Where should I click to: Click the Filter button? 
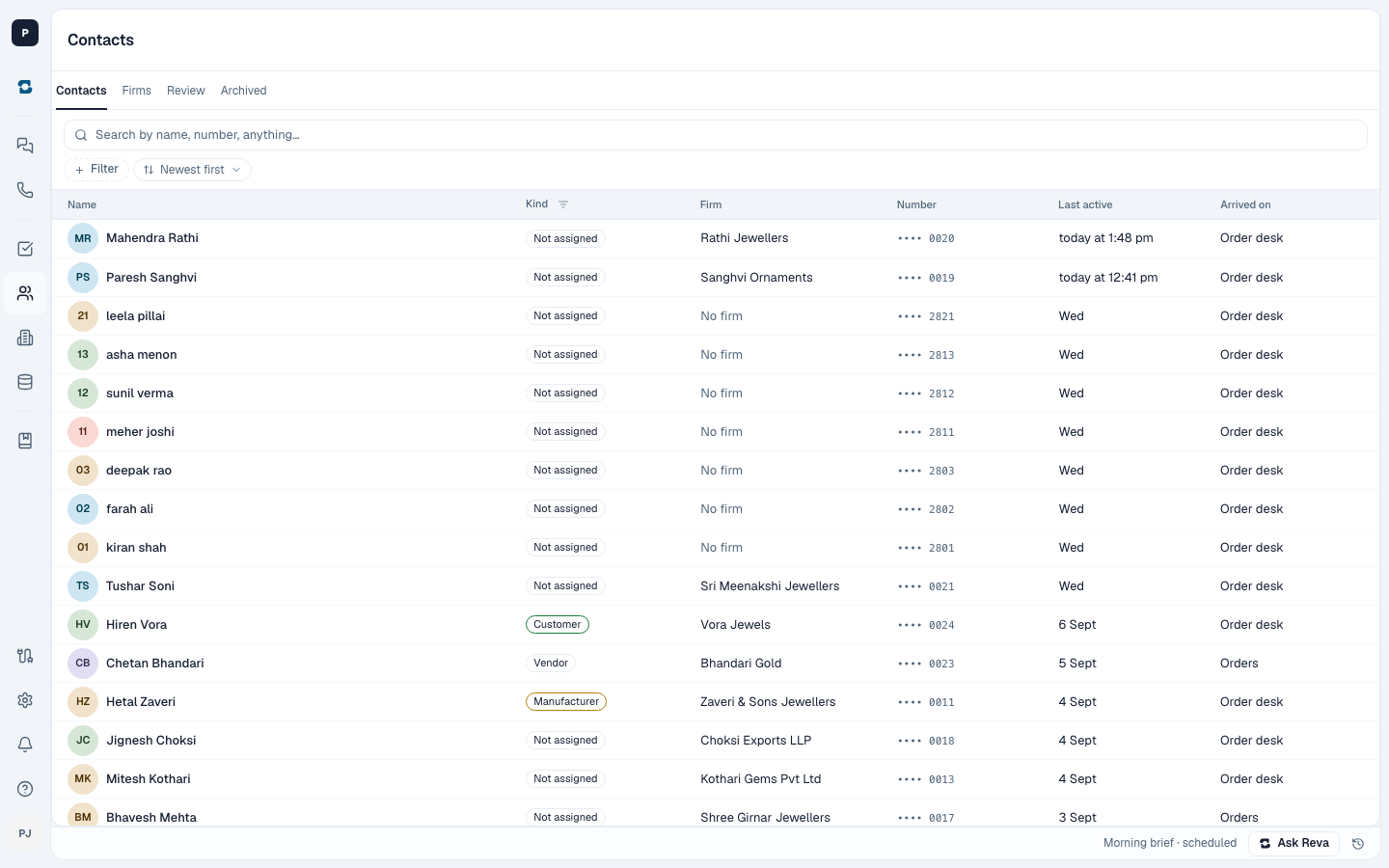click(x=96, y=170)
